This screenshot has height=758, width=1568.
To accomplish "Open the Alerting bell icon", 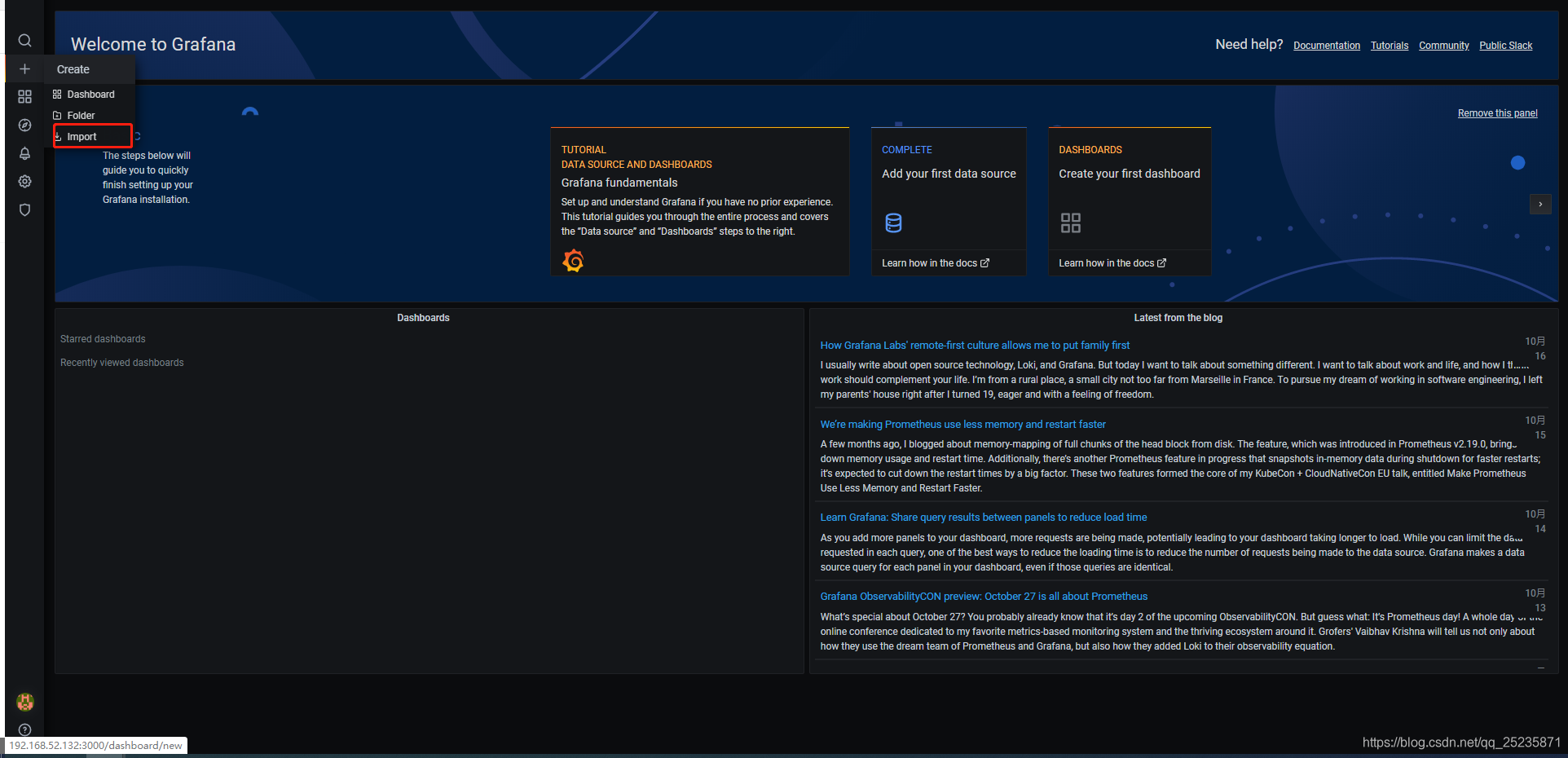I will coord(24,153).
